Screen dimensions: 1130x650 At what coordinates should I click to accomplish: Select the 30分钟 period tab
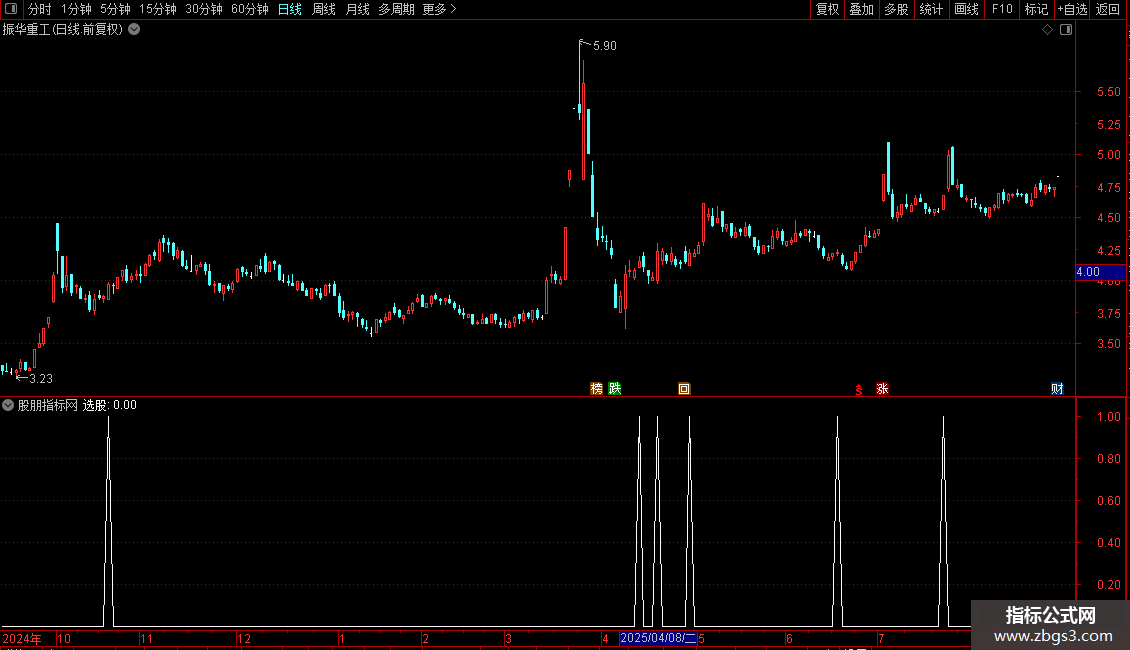tap(204, 9)
